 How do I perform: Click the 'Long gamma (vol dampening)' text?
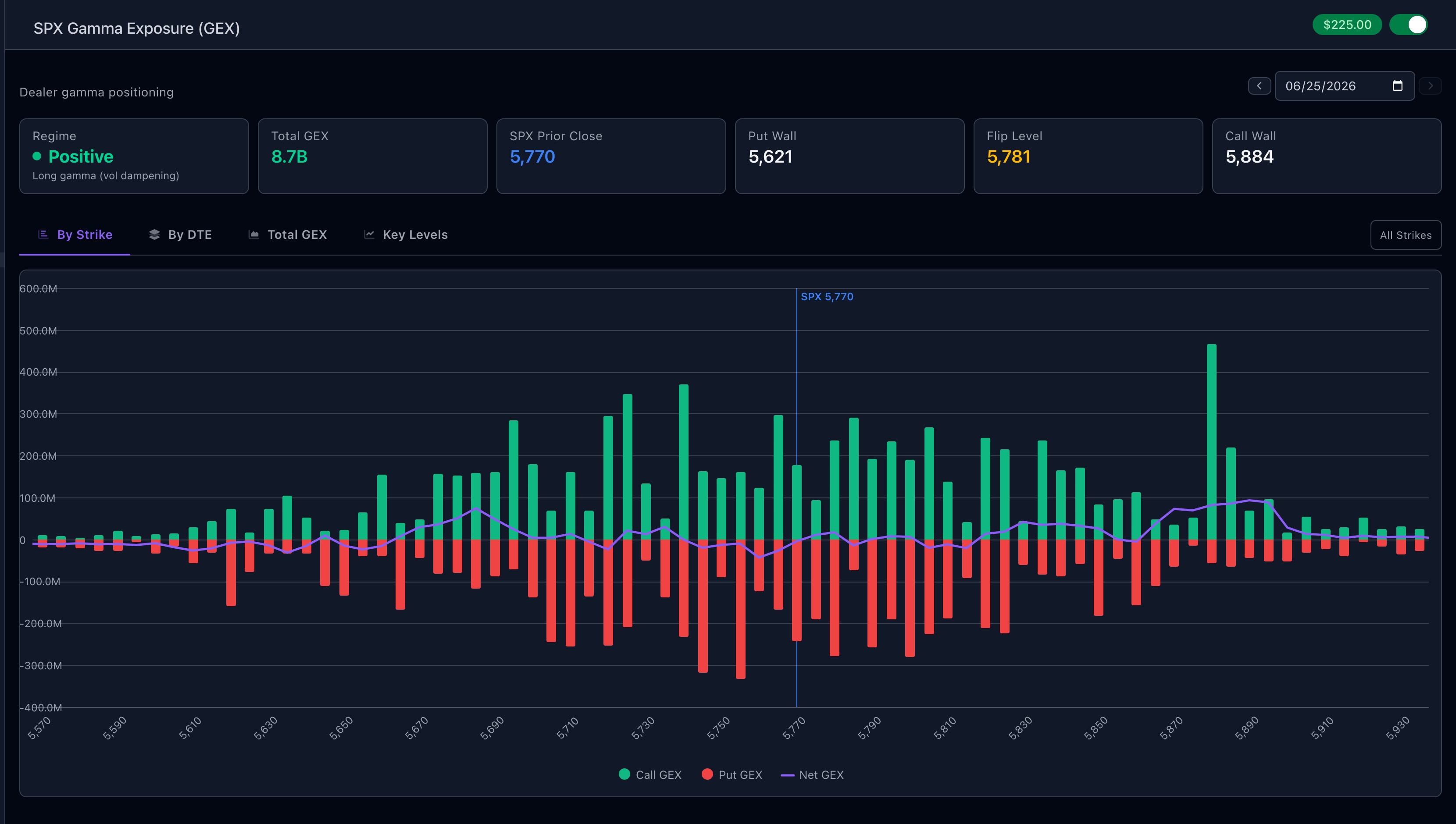[x=106, y=176]
